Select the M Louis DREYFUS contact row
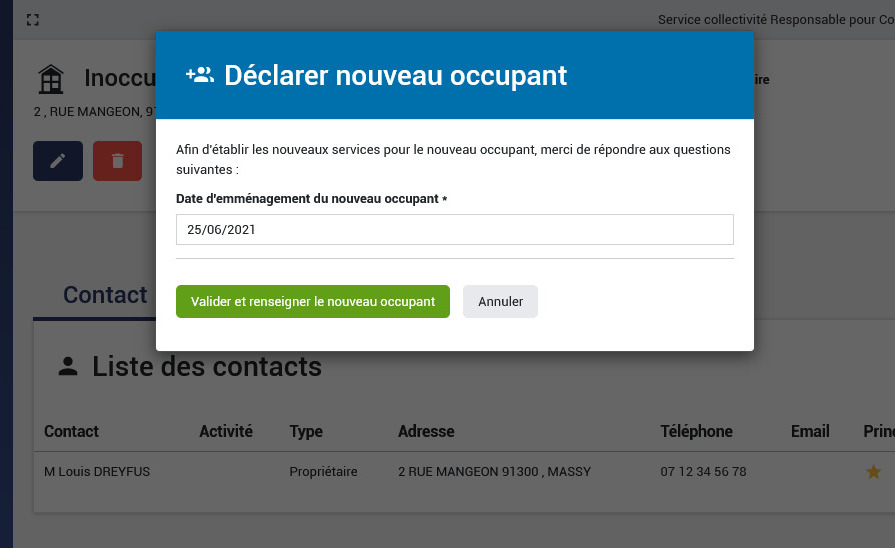 tap(97, 472)
